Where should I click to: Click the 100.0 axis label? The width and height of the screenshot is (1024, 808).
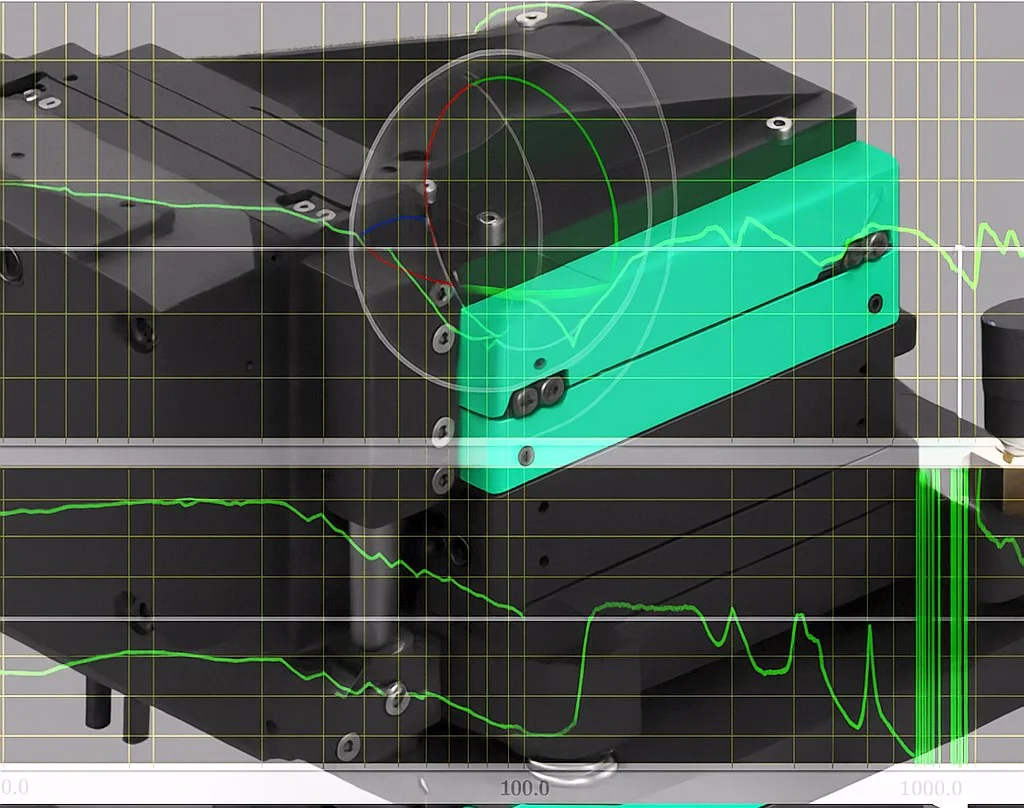pos(524,787)
